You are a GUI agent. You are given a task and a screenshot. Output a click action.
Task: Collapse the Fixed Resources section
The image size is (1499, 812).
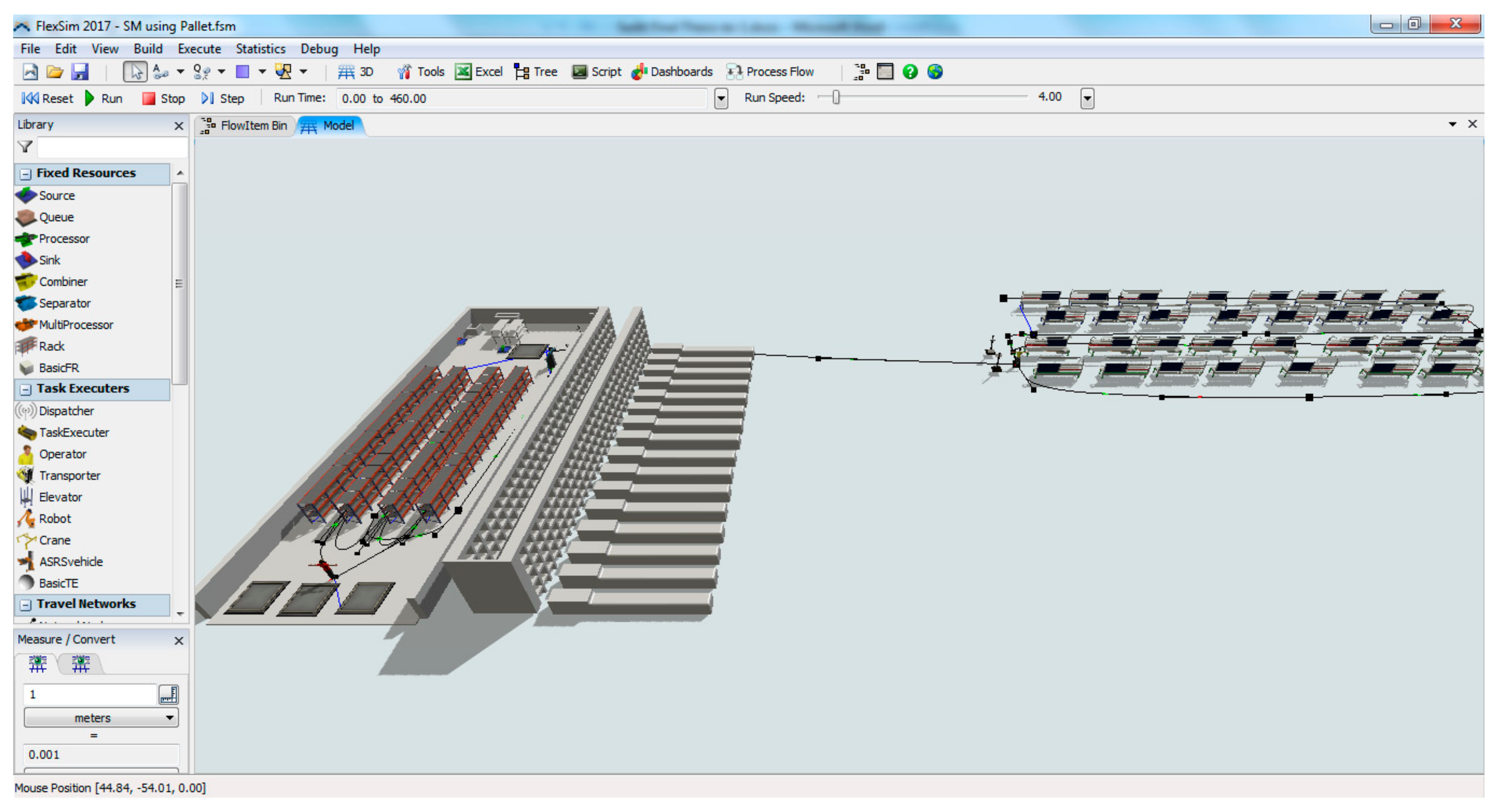(x=26, y=173)
